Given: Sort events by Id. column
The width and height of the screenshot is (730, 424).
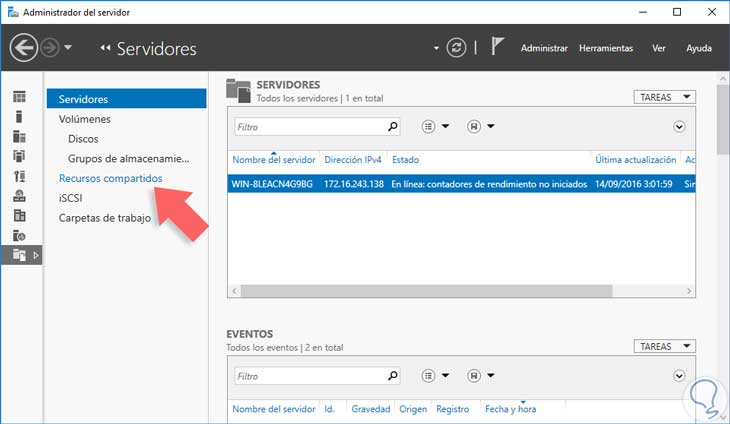Looking at the screenshot, I should point(329,409).
